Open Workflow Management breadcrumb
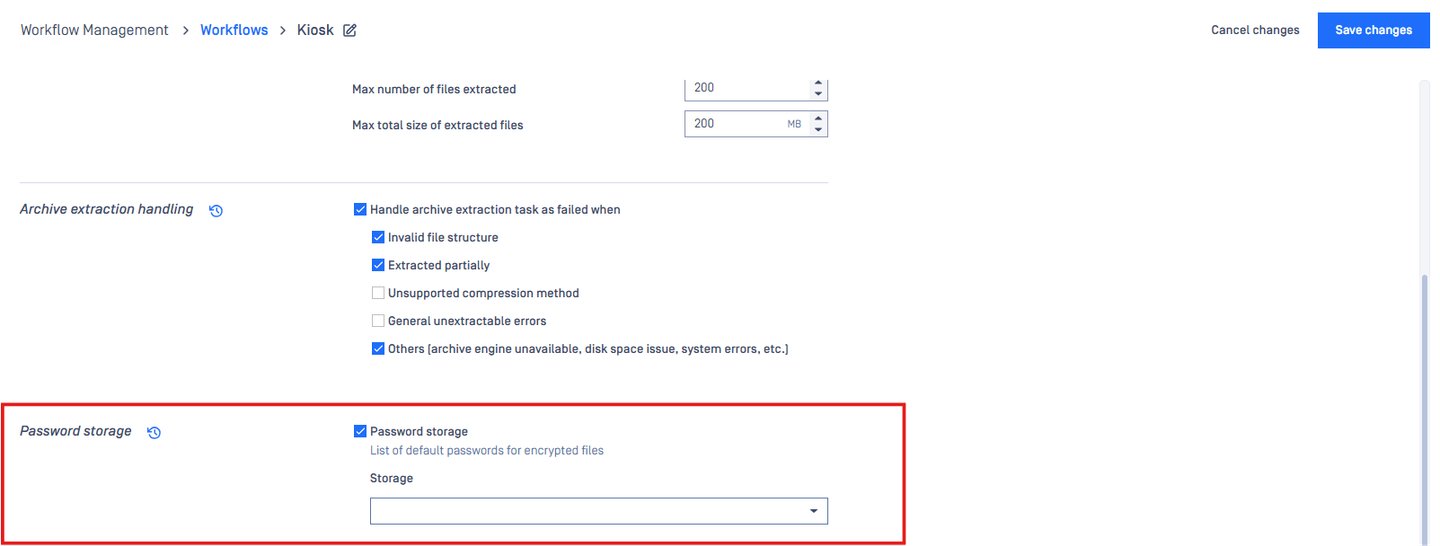The width and height of the screenshot is (1440, 546). coord(94,30)
